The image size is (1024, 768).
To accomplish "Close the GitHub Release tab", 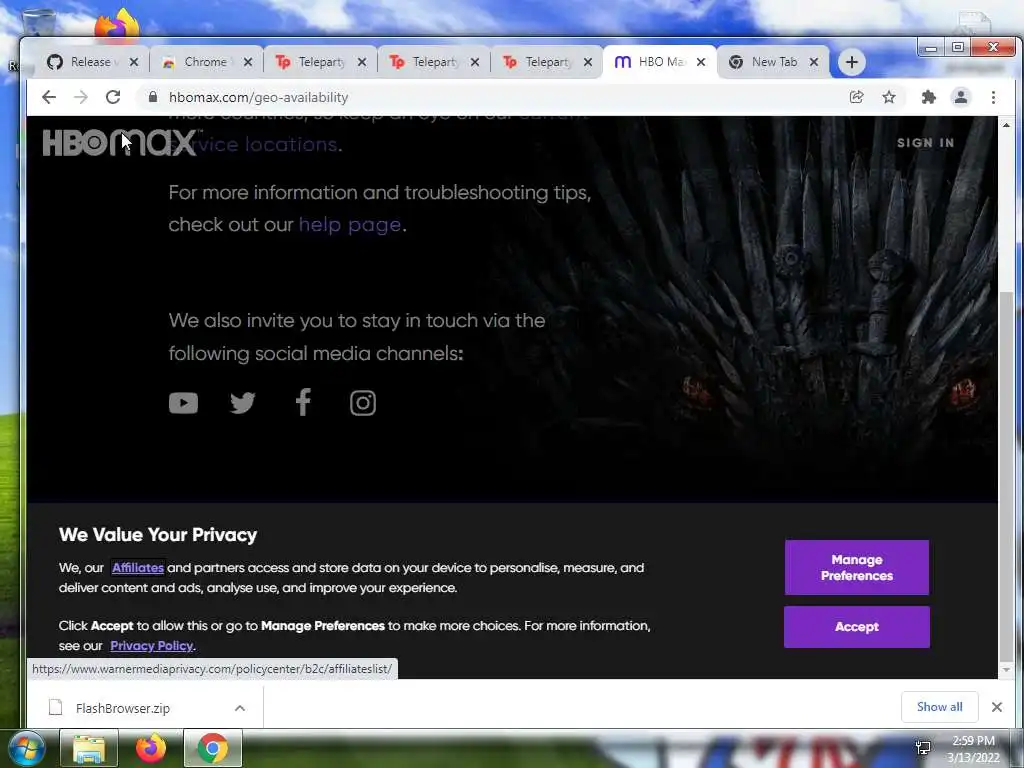I will [134, 62].
